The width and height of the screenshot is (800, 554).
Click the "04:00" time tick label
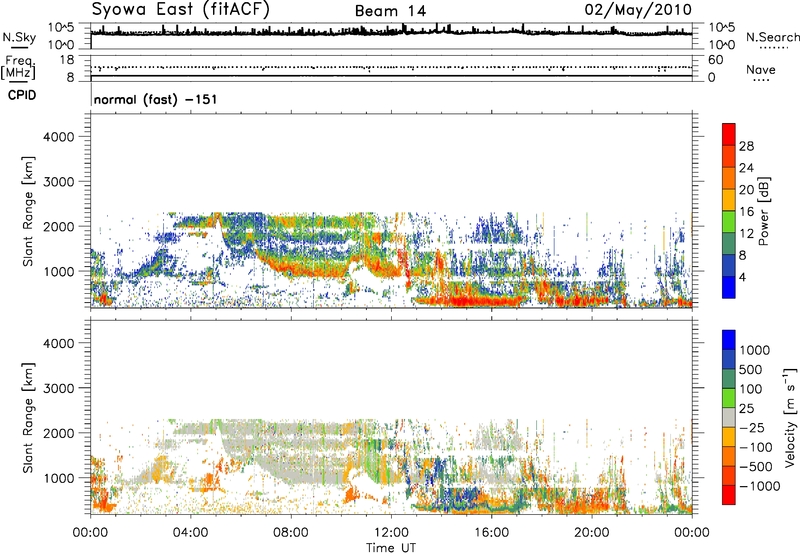click(x=190, y=533)
